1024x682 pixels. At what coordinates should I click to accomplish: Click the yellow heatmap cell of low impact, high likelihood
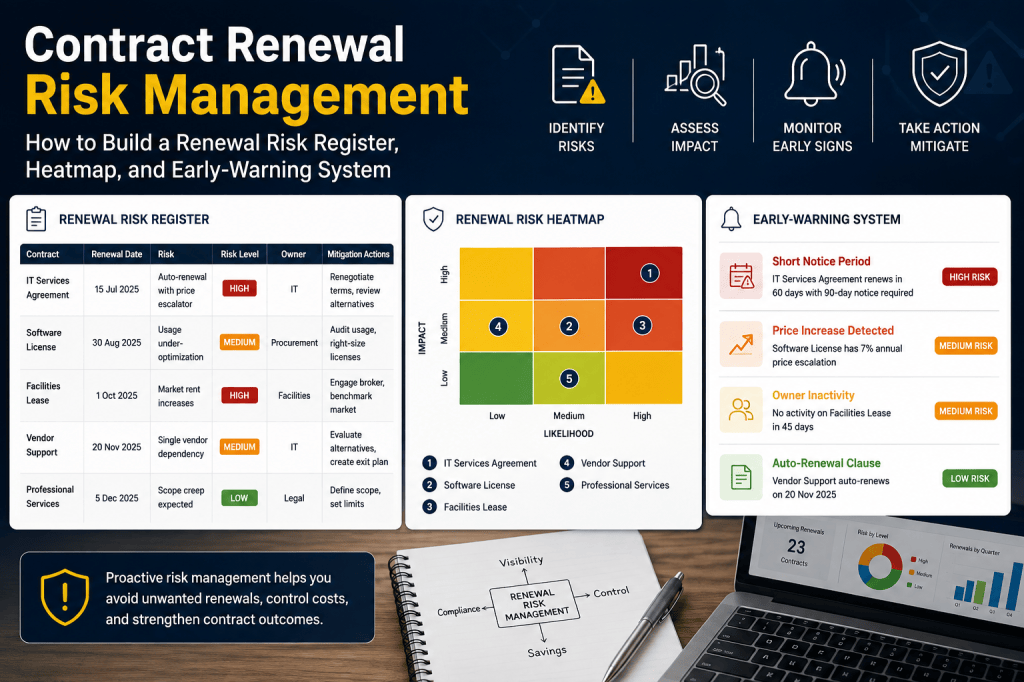tap(644, 378)
